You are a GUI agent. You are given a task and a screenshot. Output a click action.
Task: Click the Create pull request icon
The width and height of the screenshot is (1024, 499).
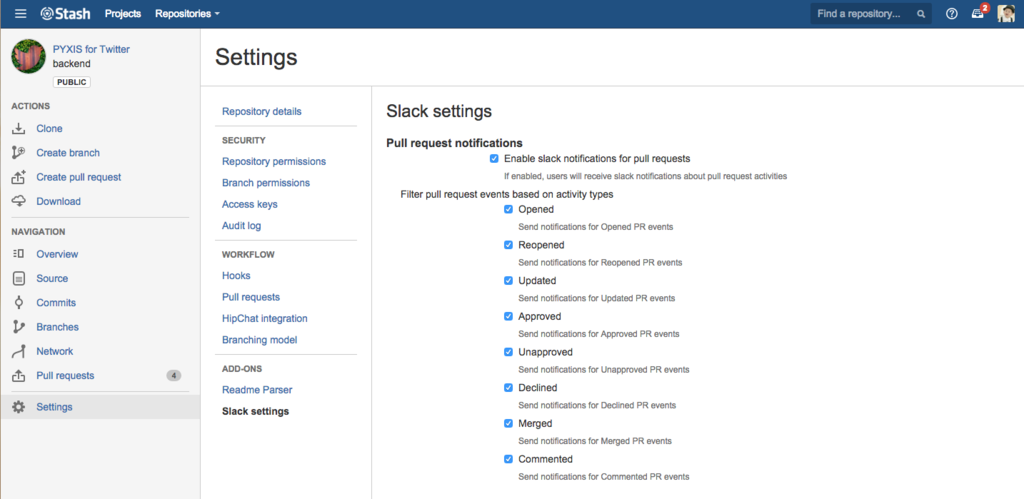[x=19, y=177]
